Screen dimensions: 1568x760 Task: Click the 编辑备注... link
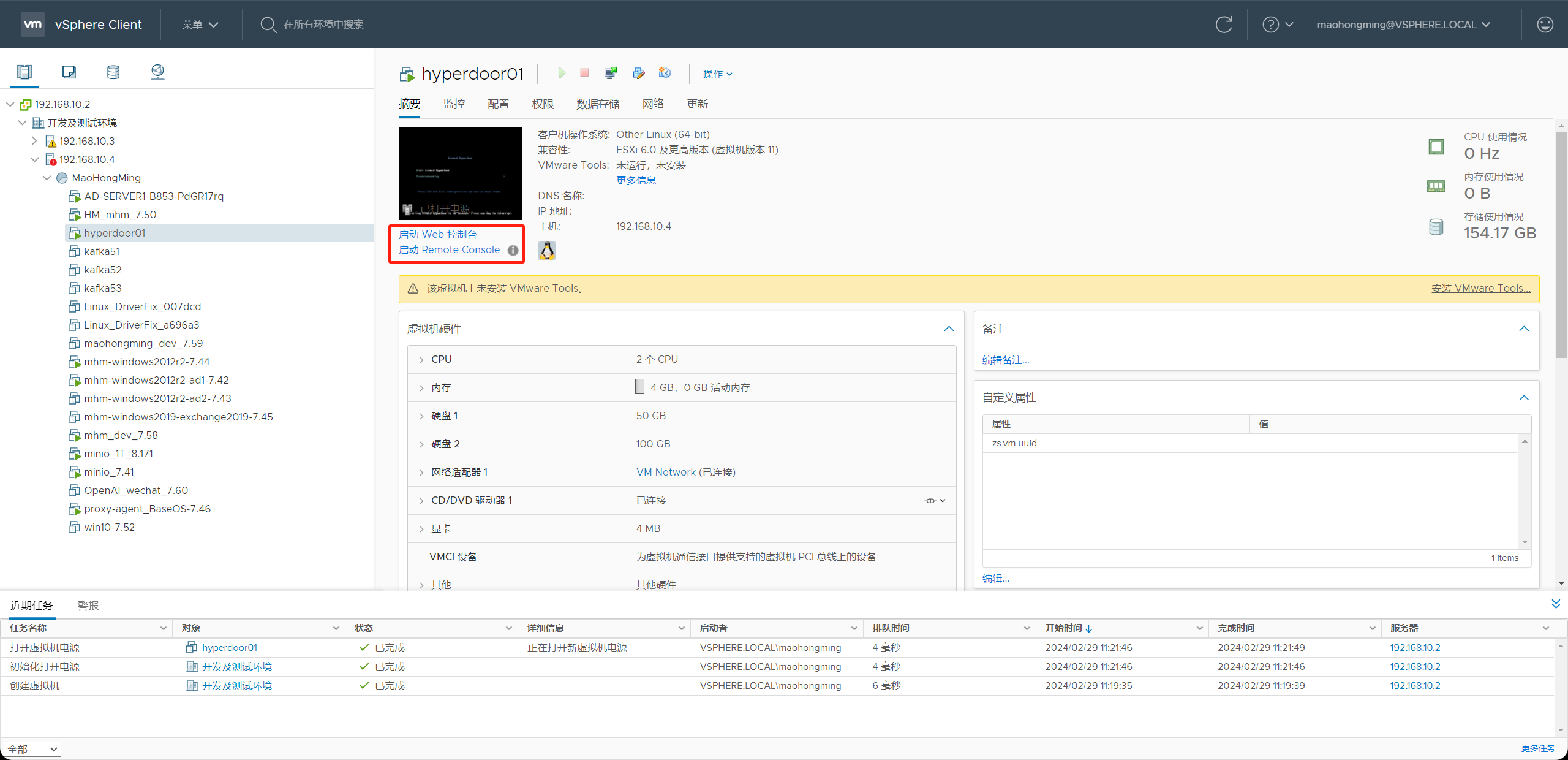pos(1006,360)
